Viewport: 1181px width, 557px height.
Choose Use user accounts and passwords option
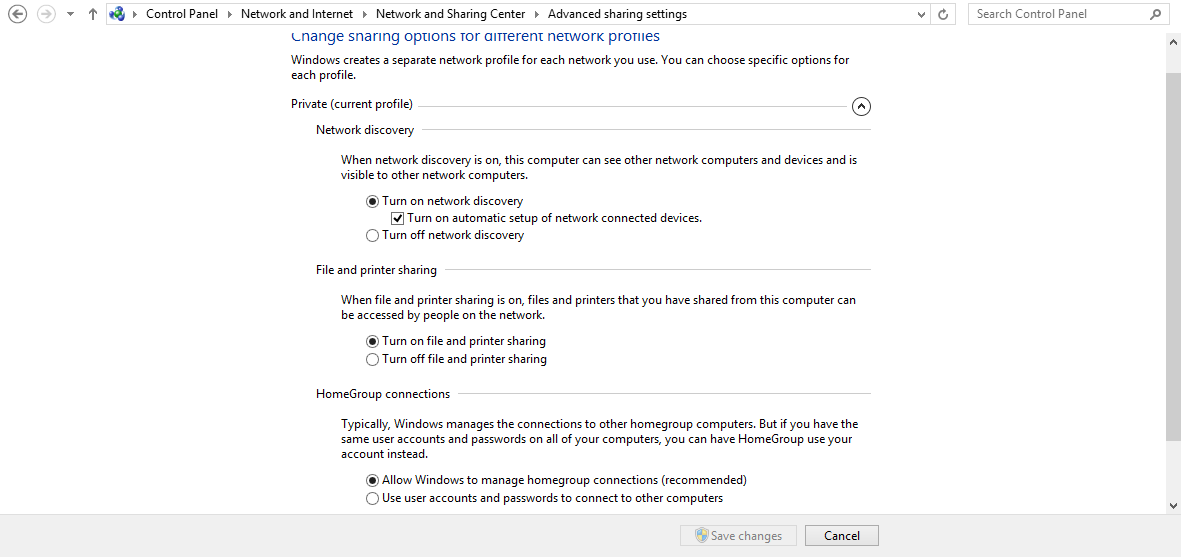[x=373, y=498]
